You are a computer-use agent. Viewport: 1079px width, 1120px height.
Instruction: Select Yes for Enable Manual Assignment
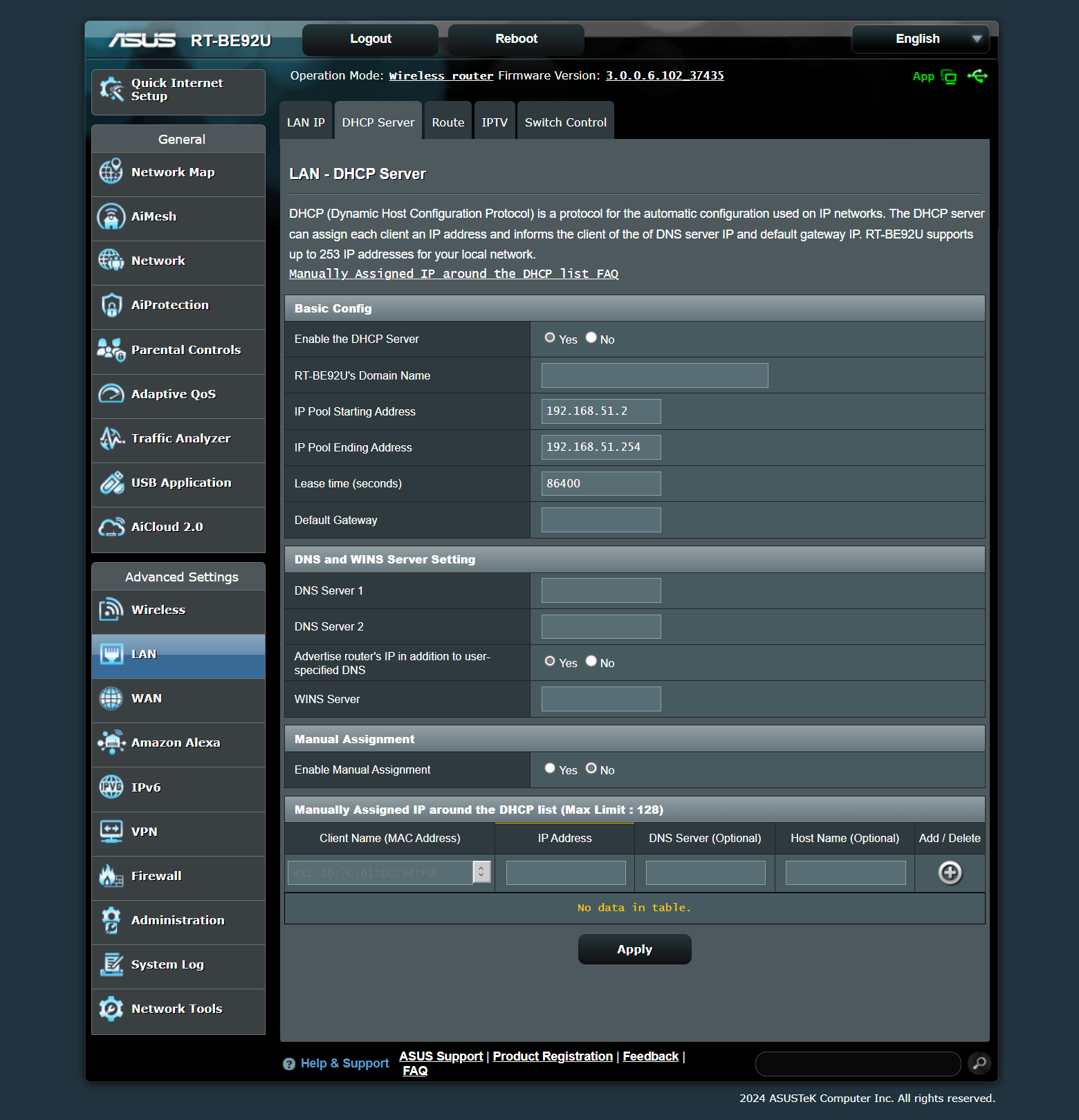point(550,768)
